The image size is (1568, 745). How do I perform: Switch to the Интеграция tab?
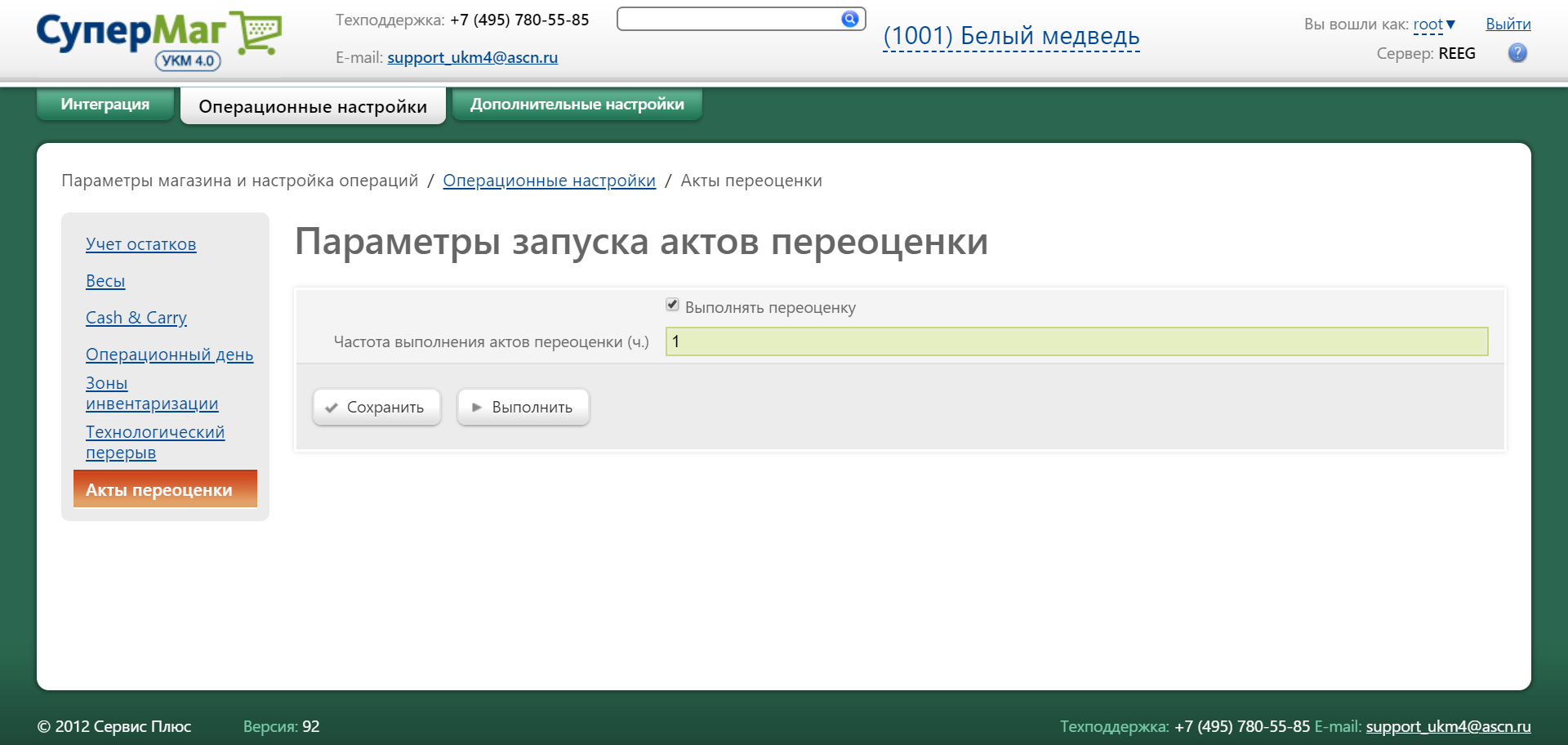click(105, 104)
